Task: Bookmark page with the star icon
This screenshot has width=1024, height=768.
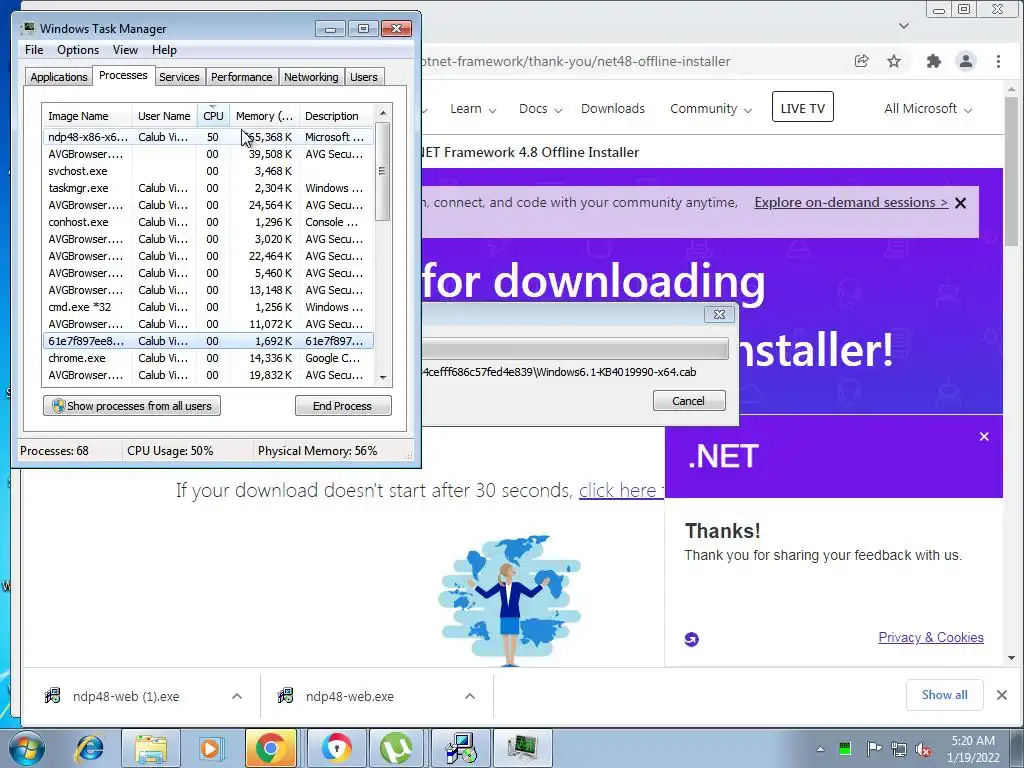Action: [x=894, y=61]
